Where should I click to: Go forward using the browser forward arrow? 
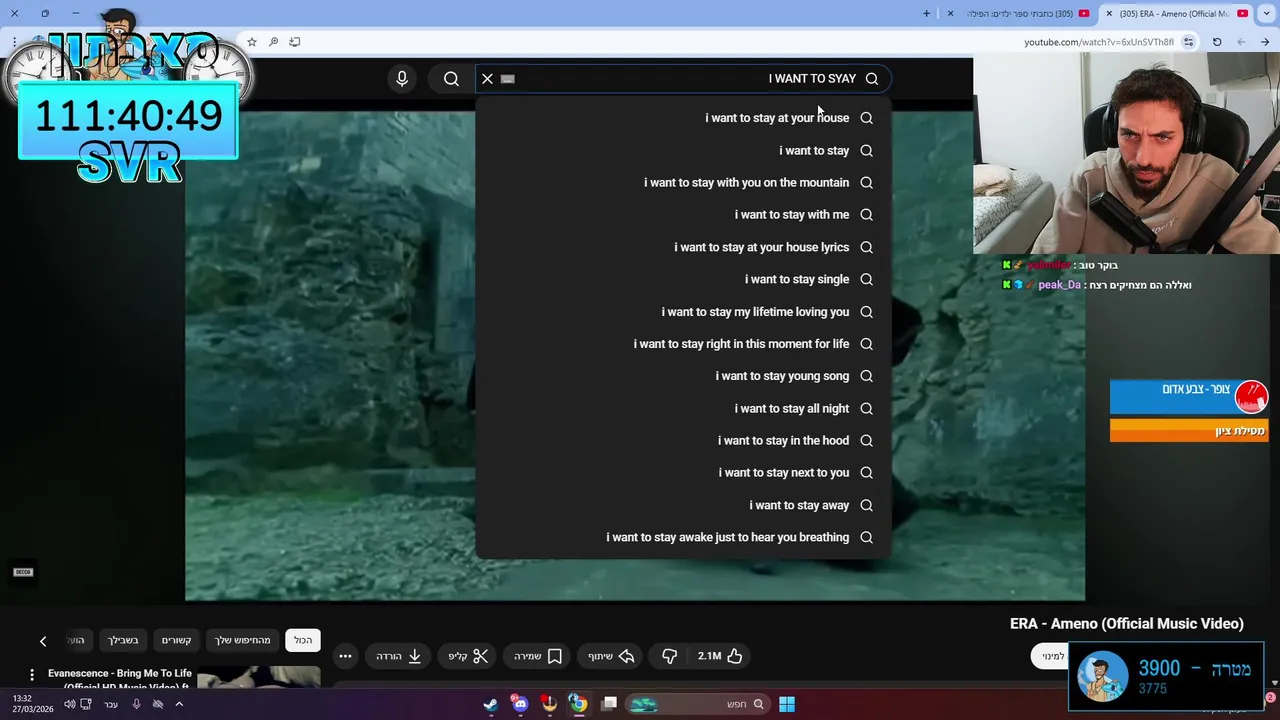pyautogui.click(x=1241, y=42)
